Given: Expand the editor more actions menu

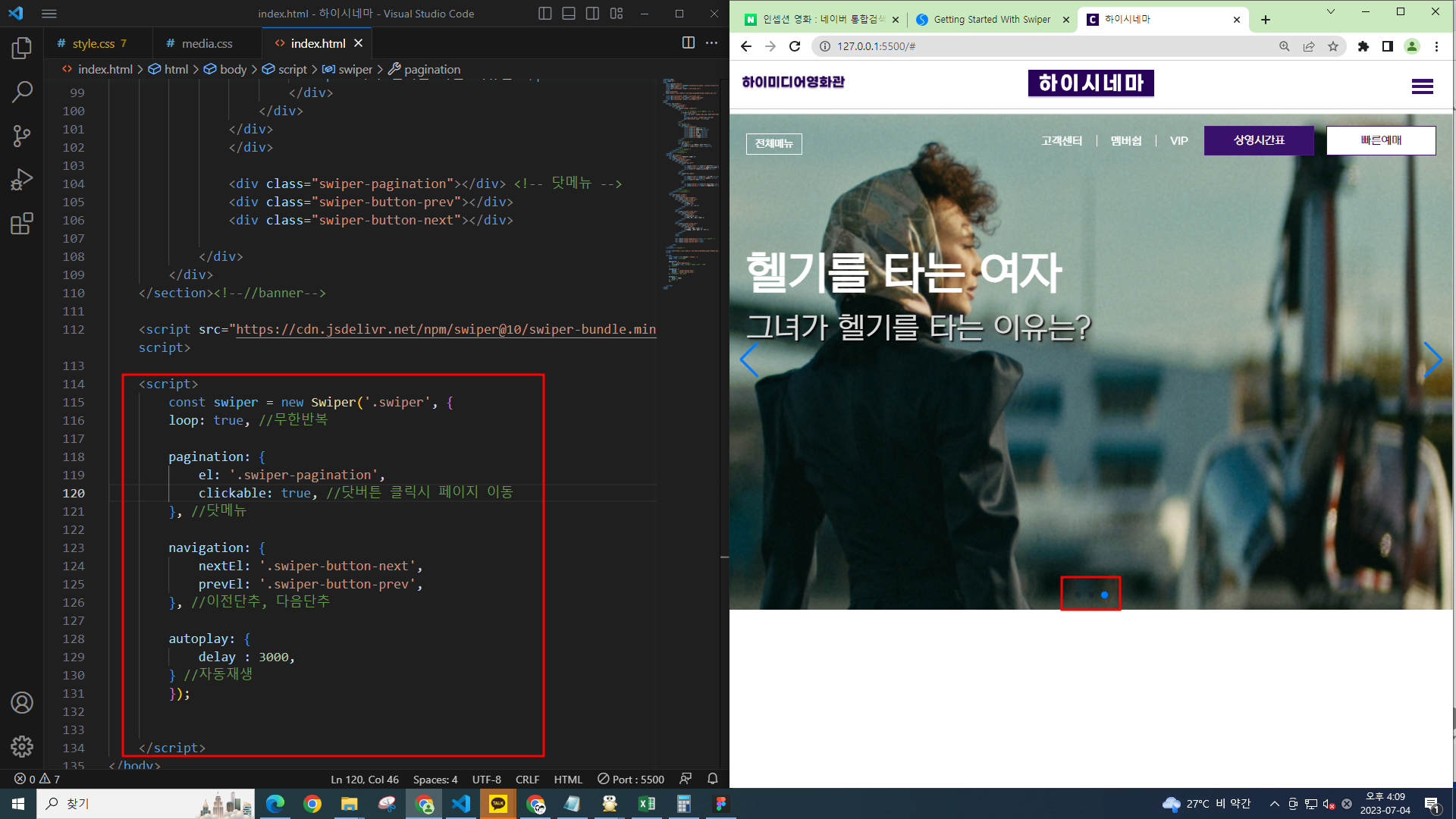Looking at the screenshot, I should [711, 43].
